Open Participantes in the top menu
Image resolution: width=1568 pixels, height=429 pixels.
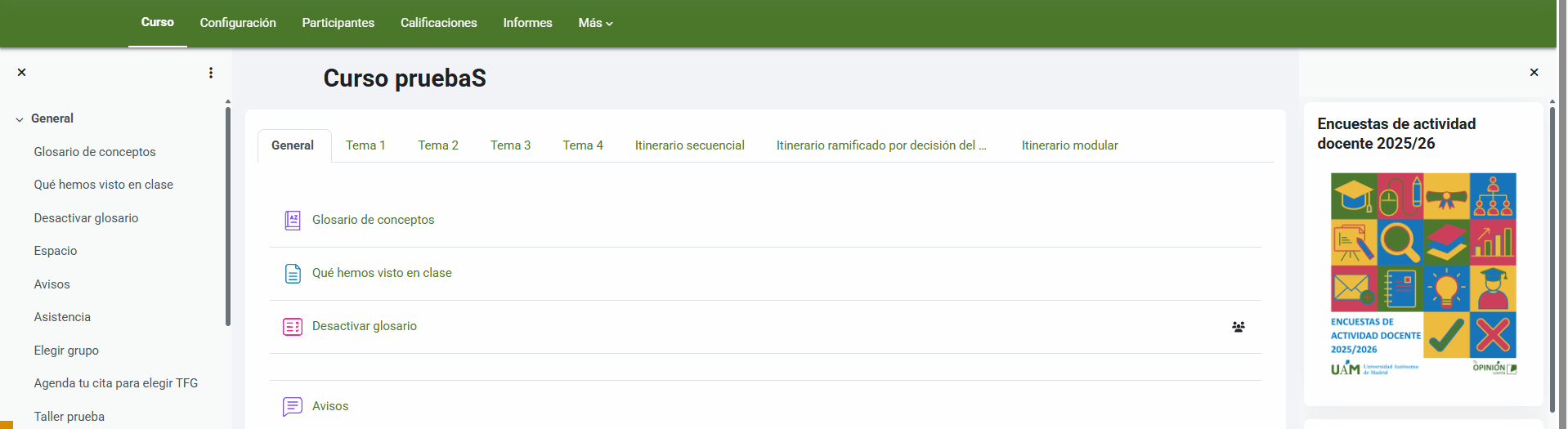(x=338, y=23)
